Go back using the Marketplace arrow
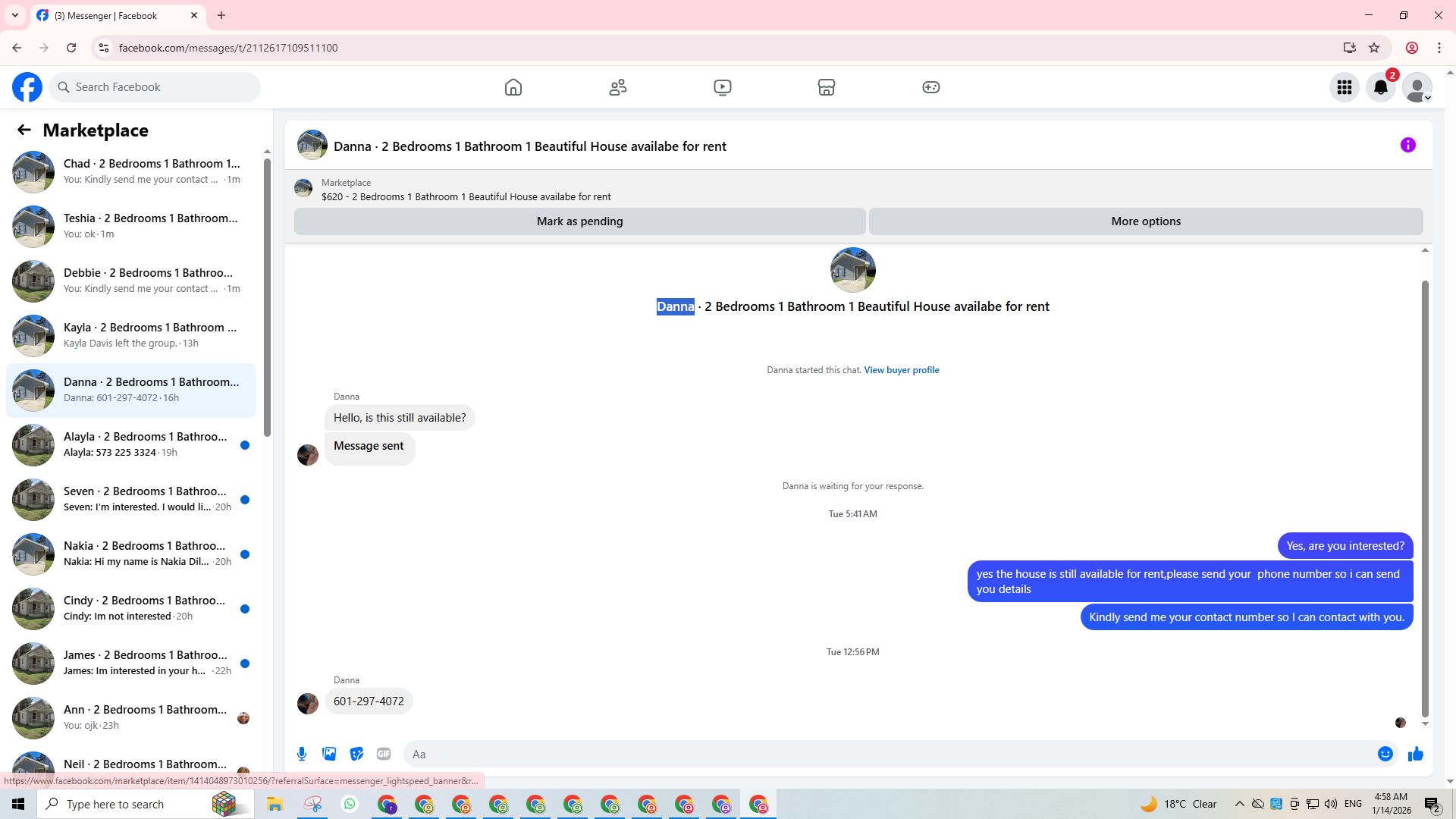This screenshot has height=819, width=1456. click(x=24, y=130)
